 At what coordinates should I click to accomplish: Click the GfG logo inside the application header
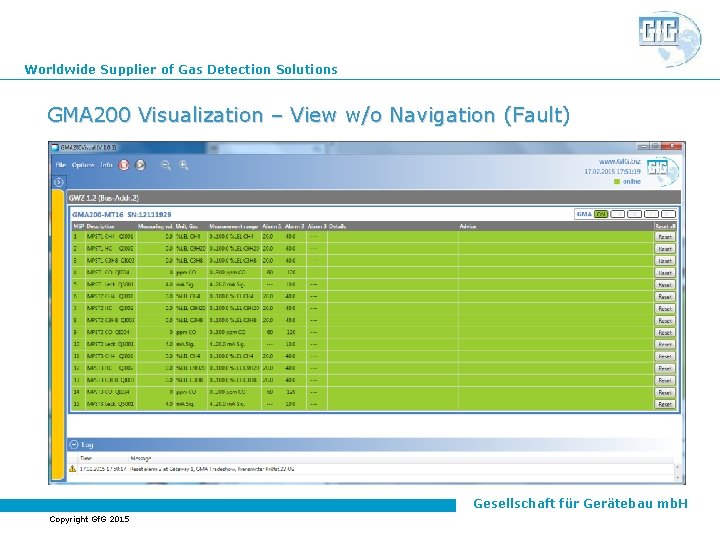pyautogui.click(x=661, y=170)
